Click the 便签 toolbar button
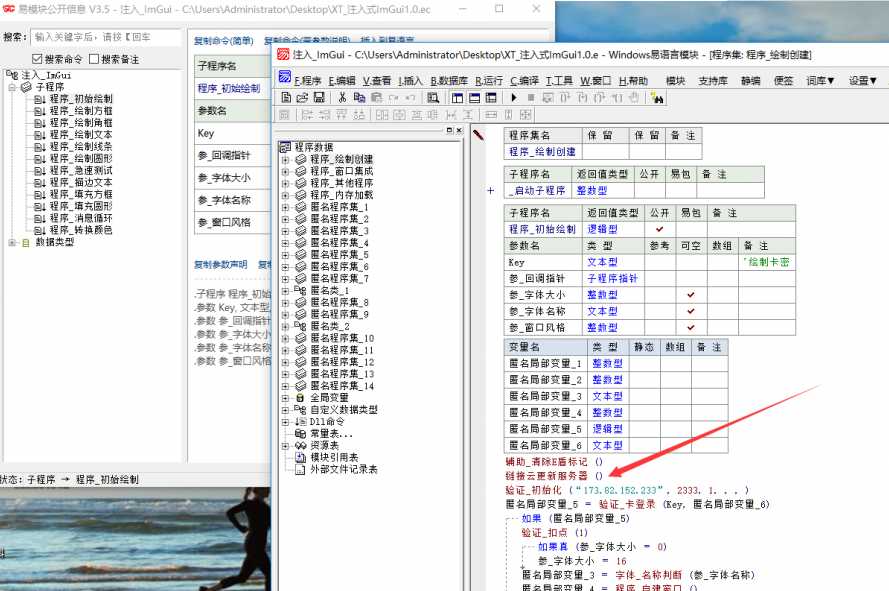The height and width of the screenshot is (591, 889). 784,81
